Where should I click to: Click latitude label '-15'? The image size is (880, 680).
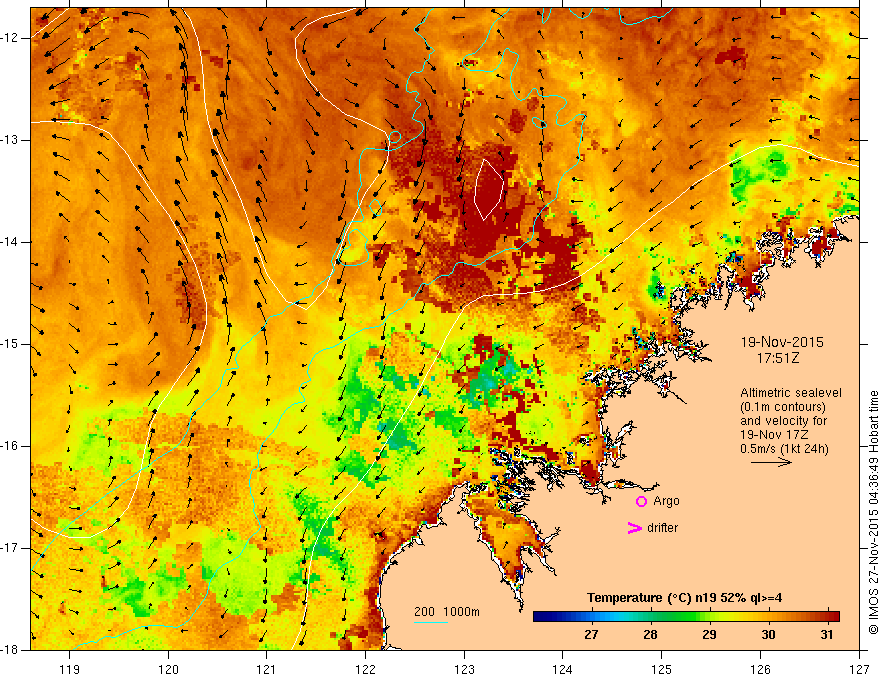[x=11, y=344]
